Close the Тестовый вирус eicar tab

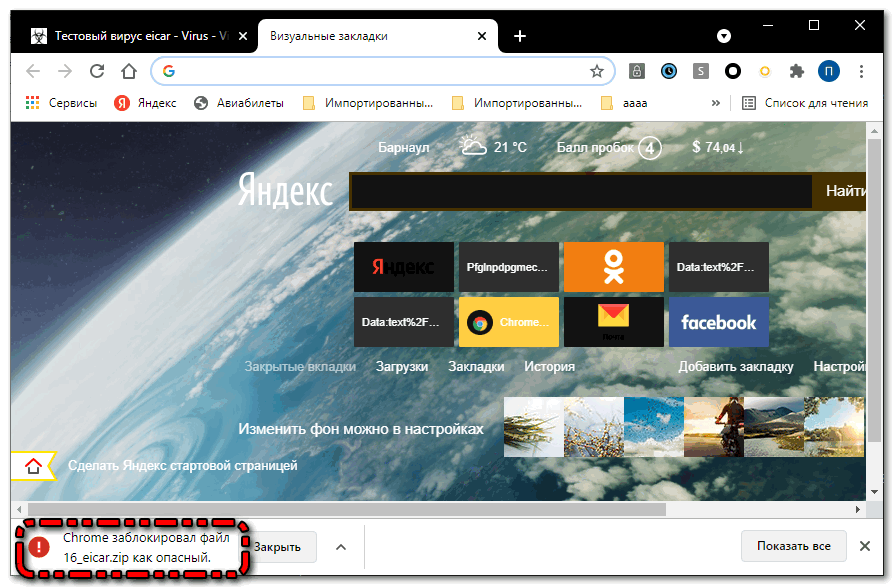[x=243, y=36]
